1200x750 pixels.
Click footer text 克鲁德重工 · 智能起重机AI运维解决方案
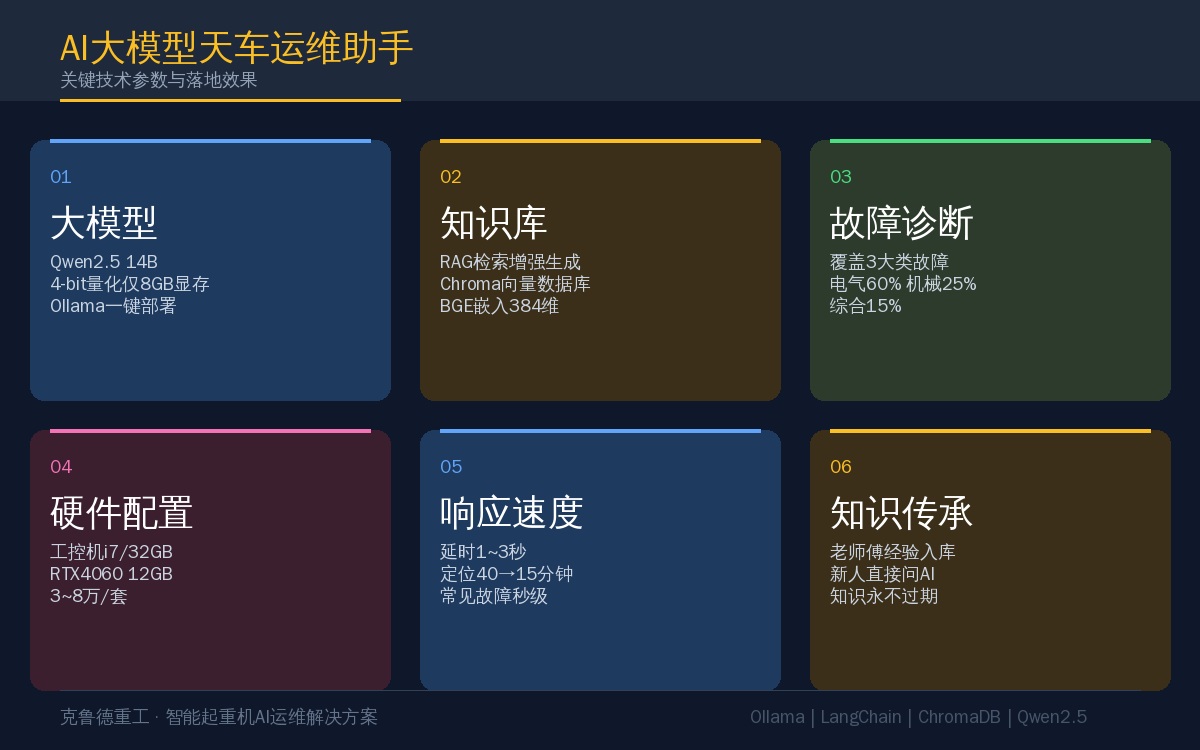pyautogui.click(x=219, y=717)
